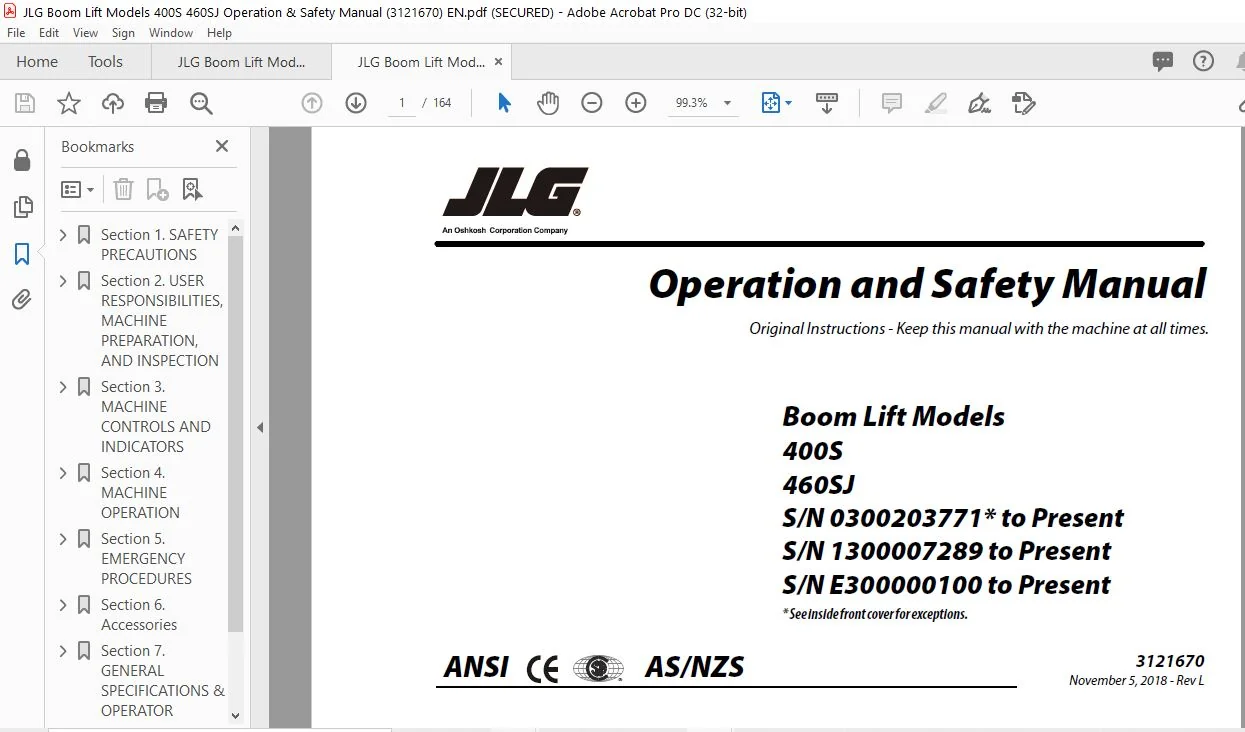The height and width of the screenshot is (732, 1245).
Task: Open bookmark options dropdown menu
Action: coord(78,189)
